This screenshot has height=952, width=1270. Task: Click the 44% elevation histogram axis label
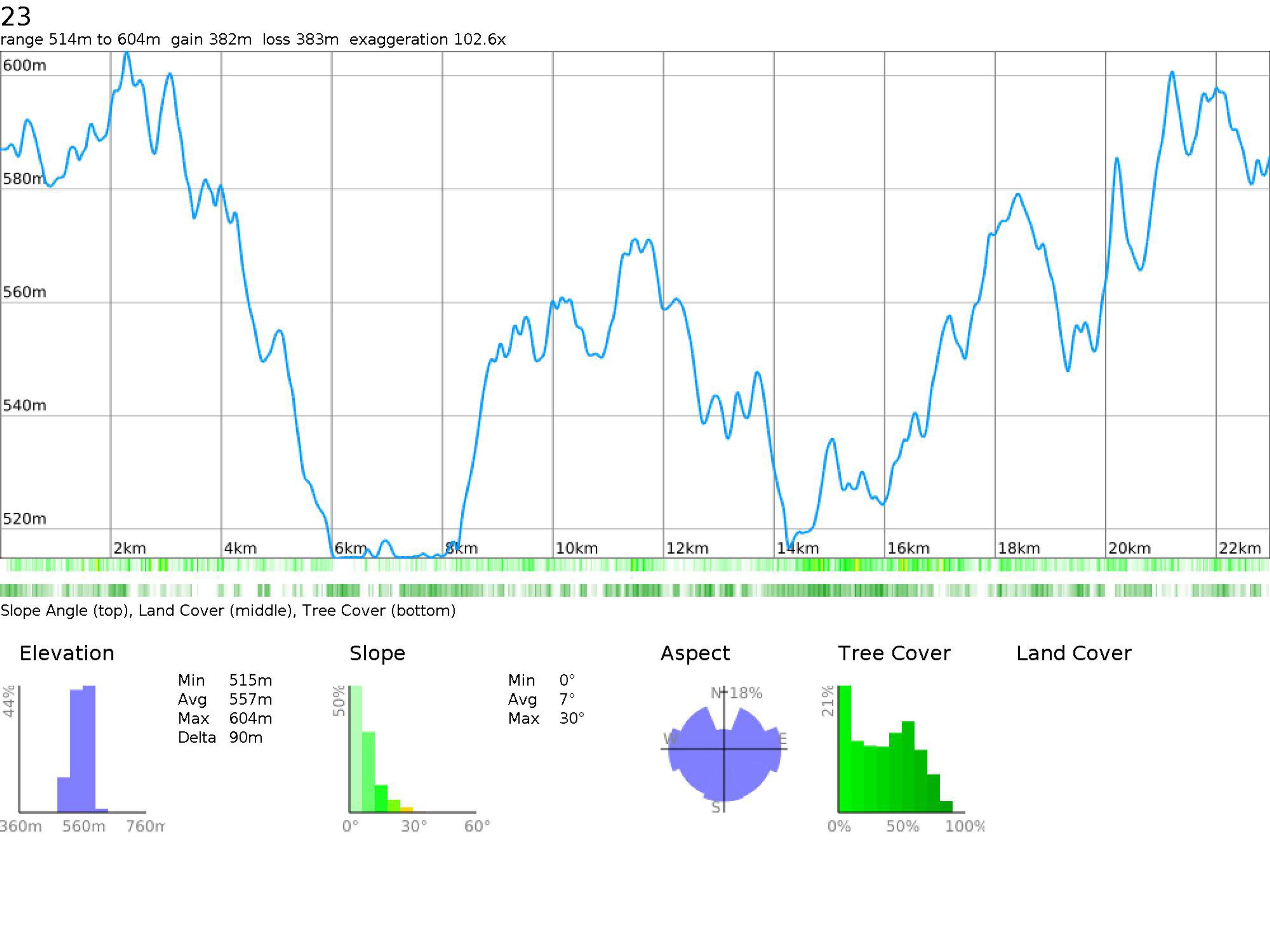pos(9,701)
